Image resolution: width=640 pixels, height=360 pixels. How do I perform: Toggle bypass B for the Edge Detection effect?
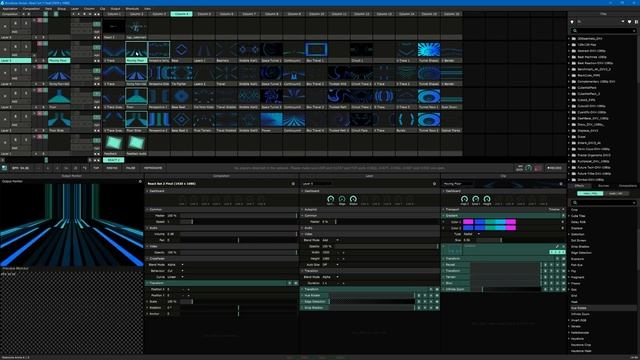click(x=419, y=302)
